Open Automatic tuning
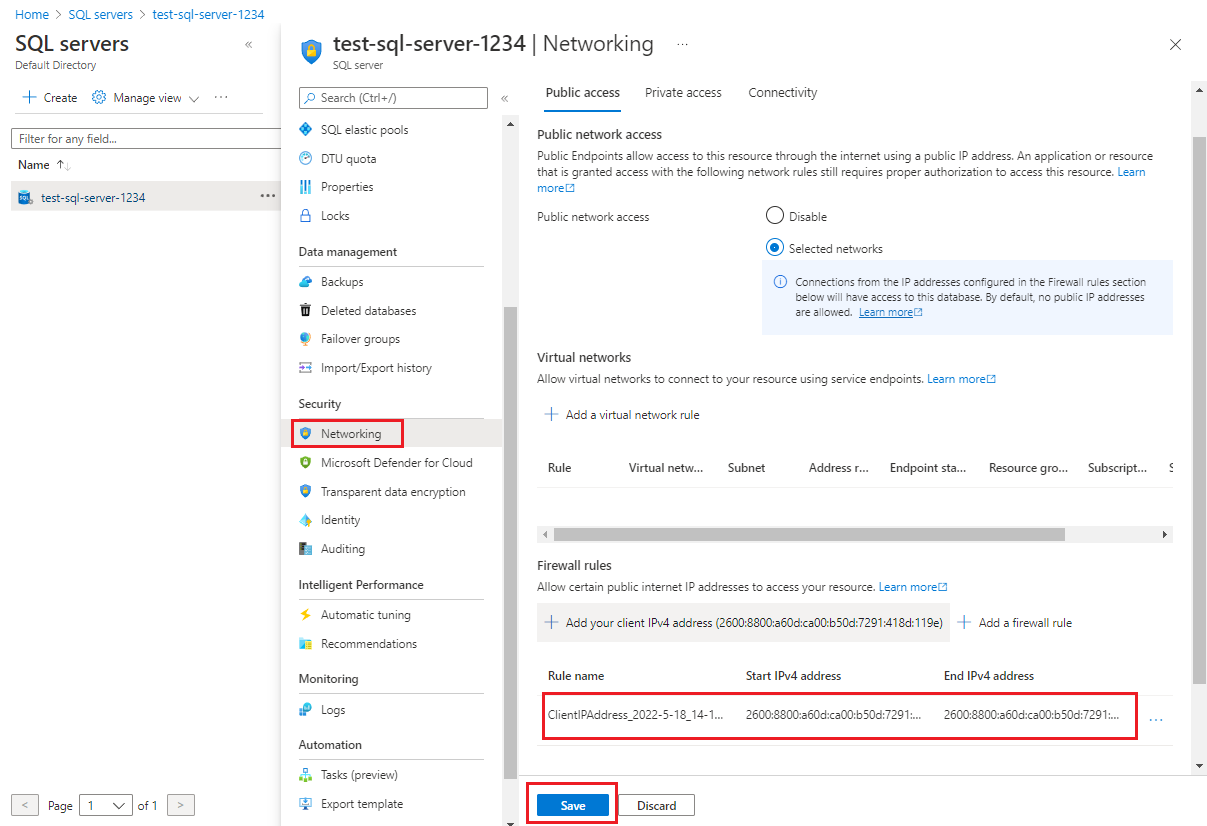 (x=365, y=615)
